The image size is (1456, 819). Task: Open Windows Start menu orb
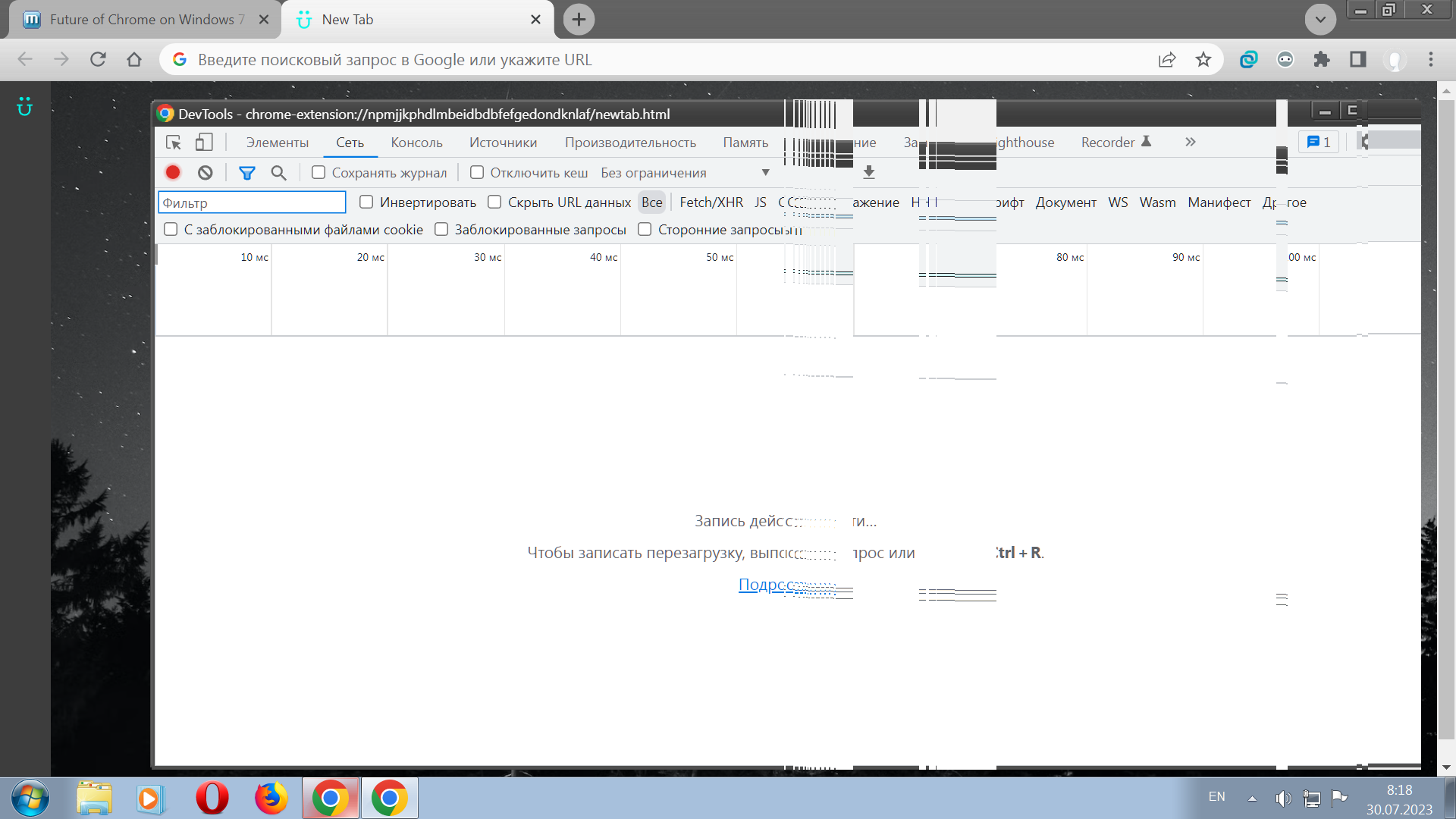[30, 798]
